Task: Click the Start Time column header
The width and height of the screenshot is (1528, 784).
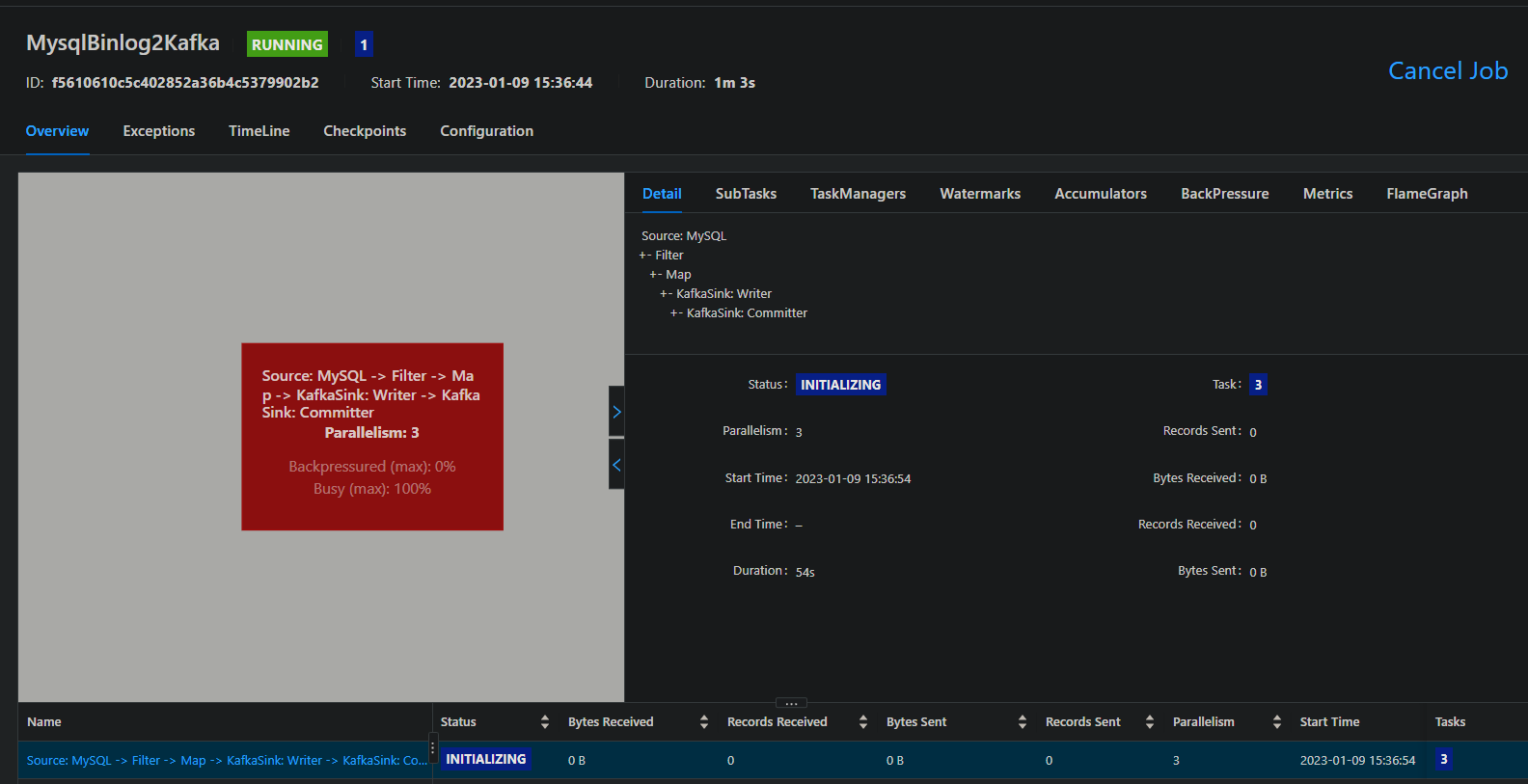Action: (1329, 722)
